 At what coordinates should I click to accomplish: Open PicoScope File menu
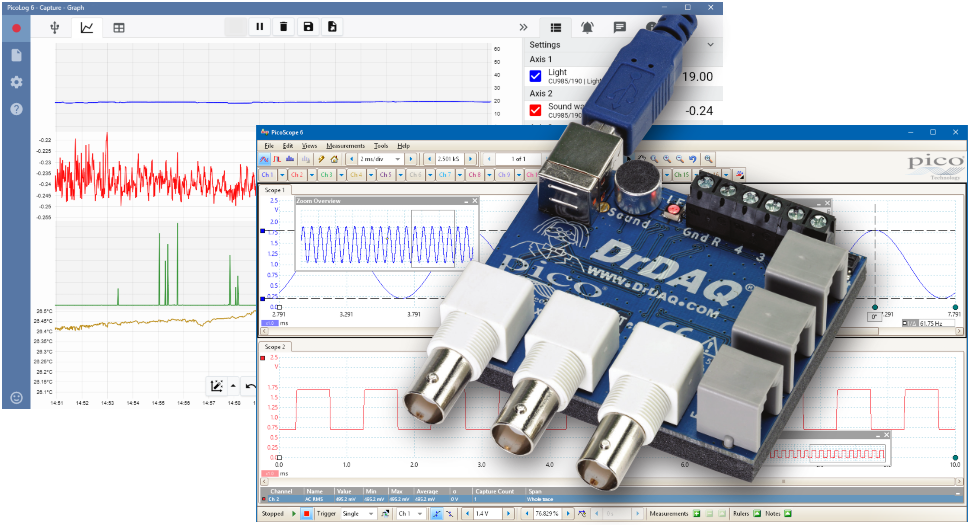pyautogui.click(x=269, y=146)
